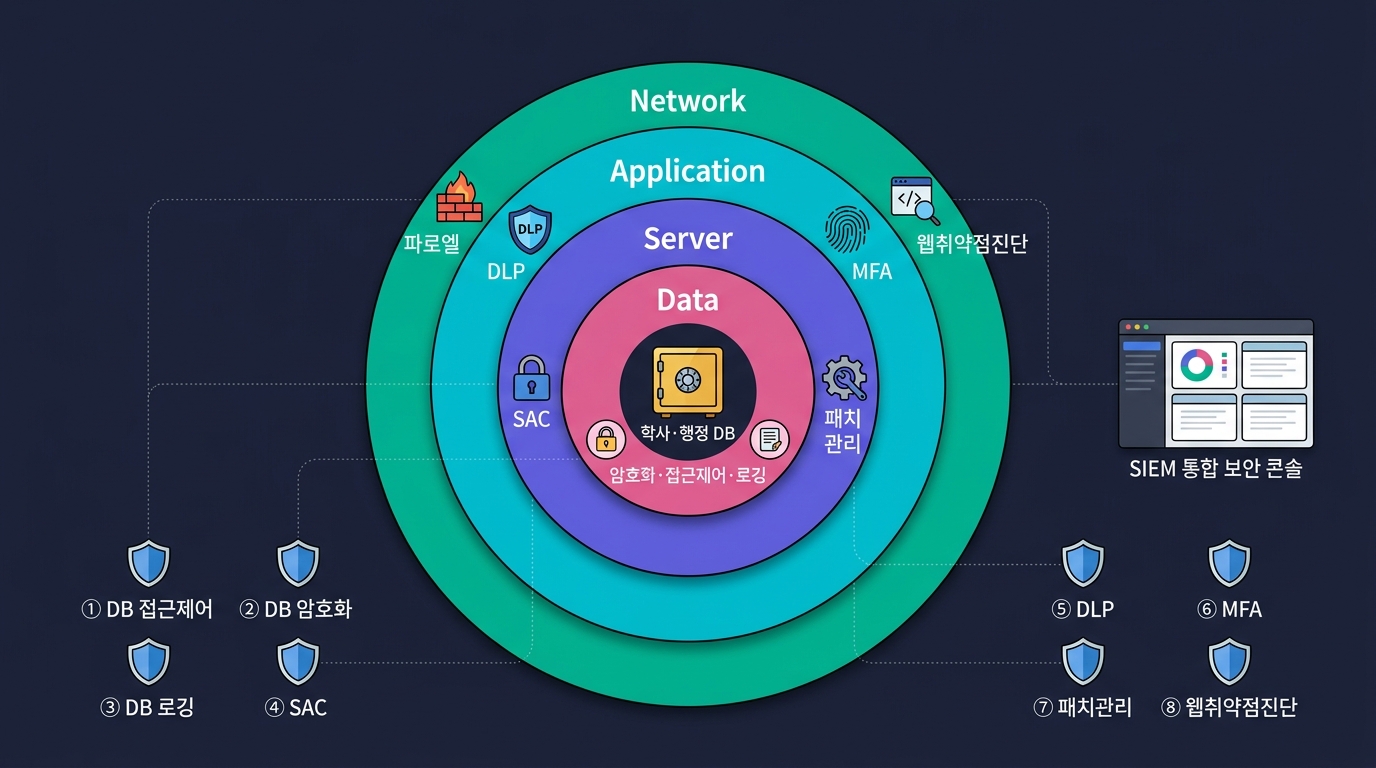Open the central gold safe icon
The width and height of the screenshot is (1376, 768).
687,381
